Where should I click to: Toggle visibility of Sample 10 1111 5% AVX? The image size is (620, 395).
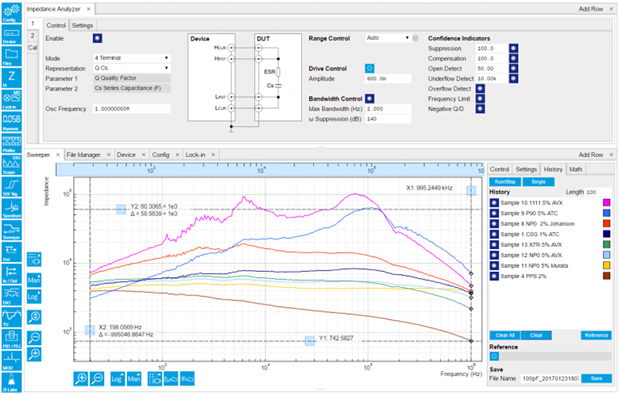[x=494, y=203]
